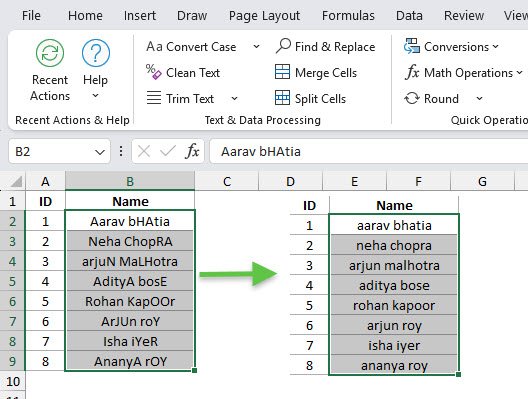
Task: Click the Convert Case button label
Action: click(201, 46)
